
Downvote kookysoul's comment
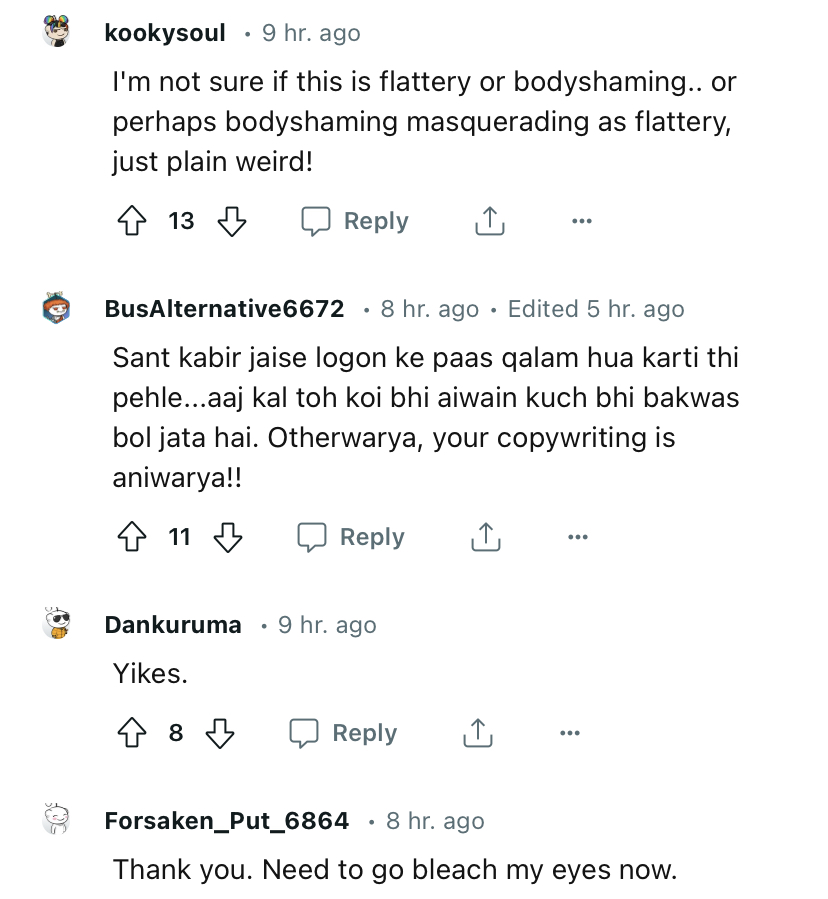pyautogui.click(x=231, y=221)
